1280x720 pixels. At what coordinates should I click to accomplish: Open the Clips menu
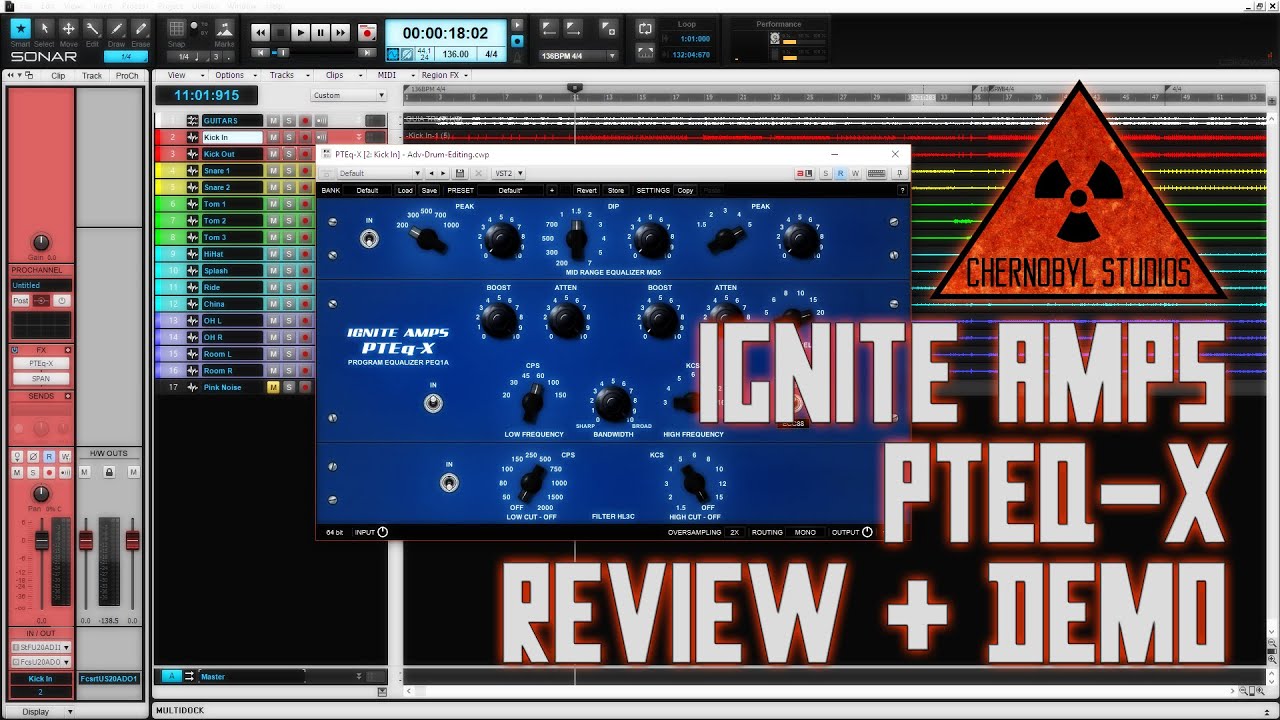[340, 75]
